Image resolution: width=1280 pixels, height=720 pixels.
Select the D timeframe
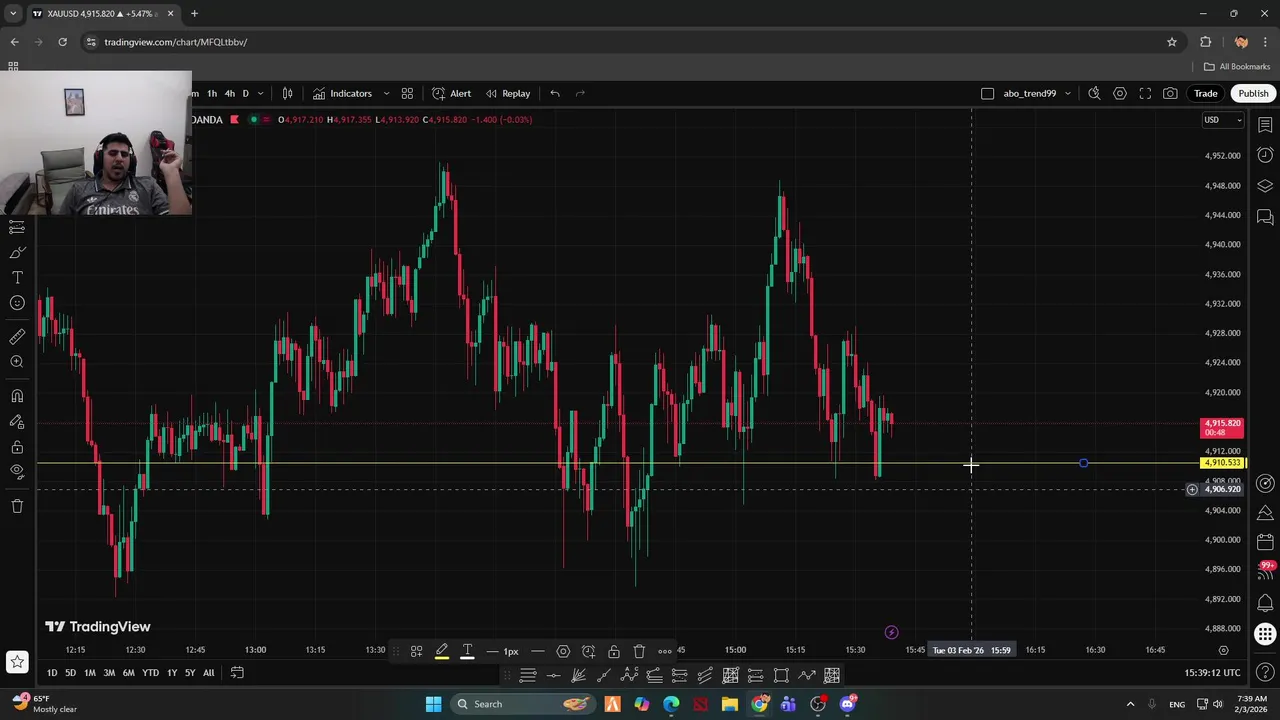click(x=245, y=93)
